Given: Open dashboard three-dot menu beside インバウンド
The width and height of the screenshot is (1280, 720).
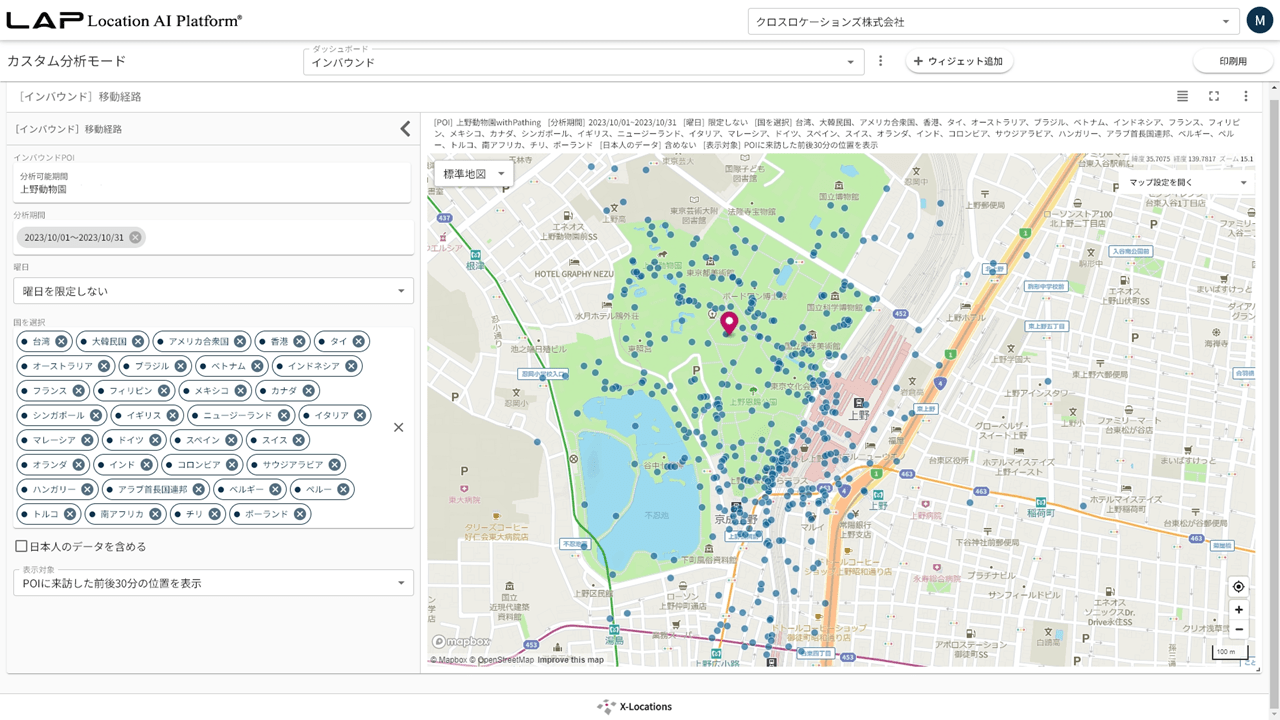Looking at the screenshot, I should [880, 61].
